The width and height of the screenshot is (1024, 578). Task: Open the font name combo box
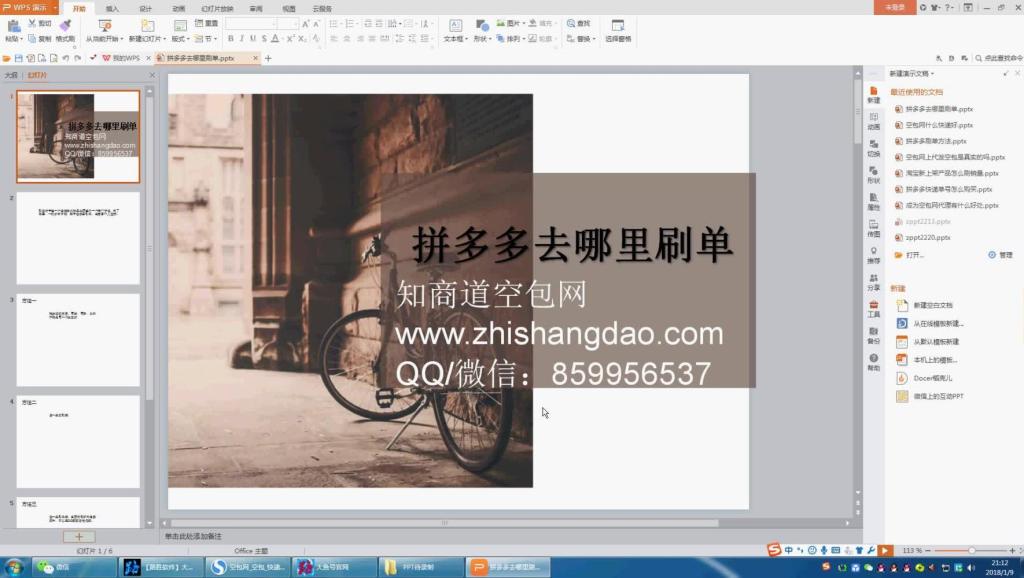tap(250, 24)
